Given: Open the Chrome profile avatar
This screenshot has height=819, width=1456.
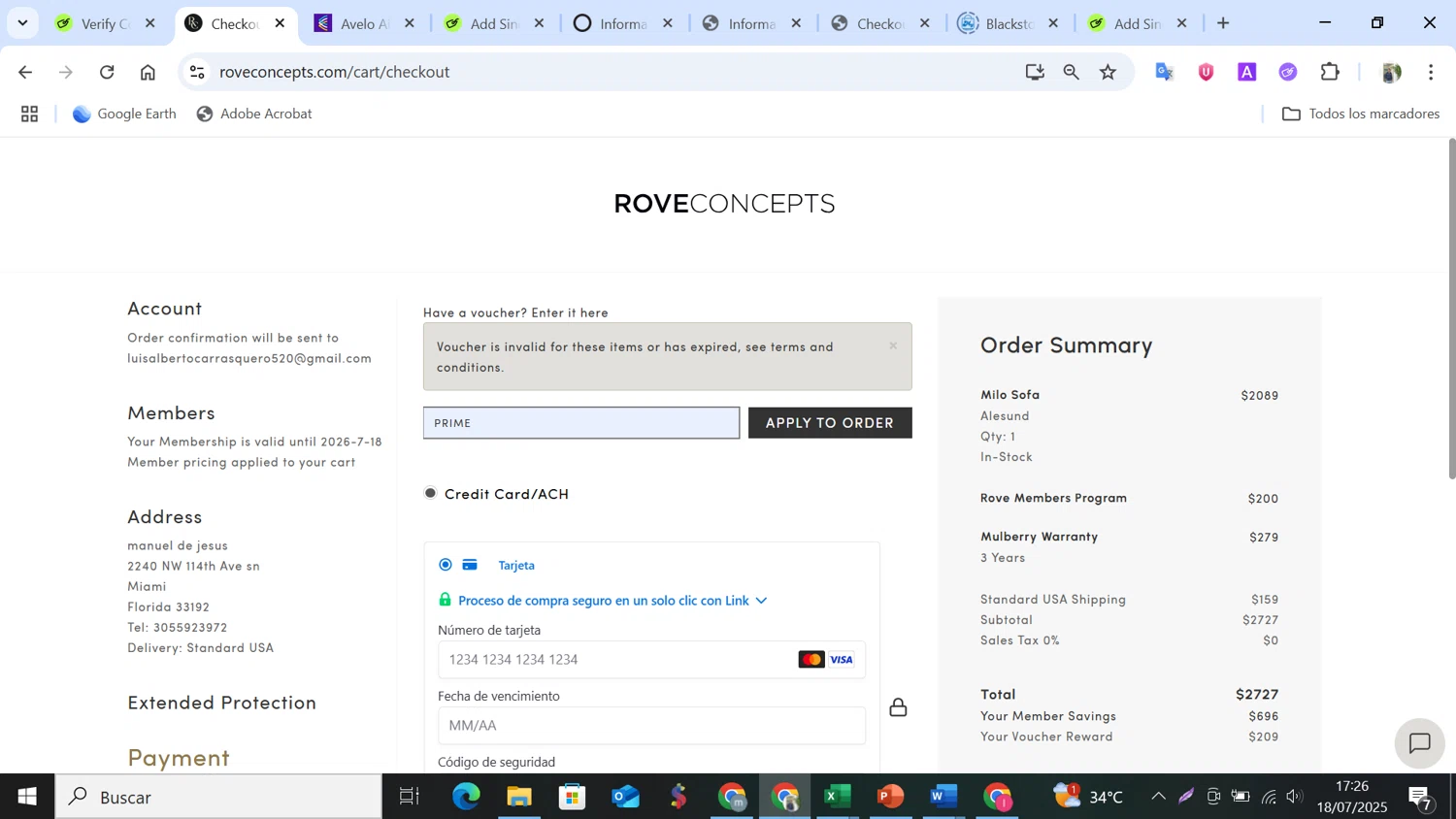Looking at the screenshot, I should 1391,72.
